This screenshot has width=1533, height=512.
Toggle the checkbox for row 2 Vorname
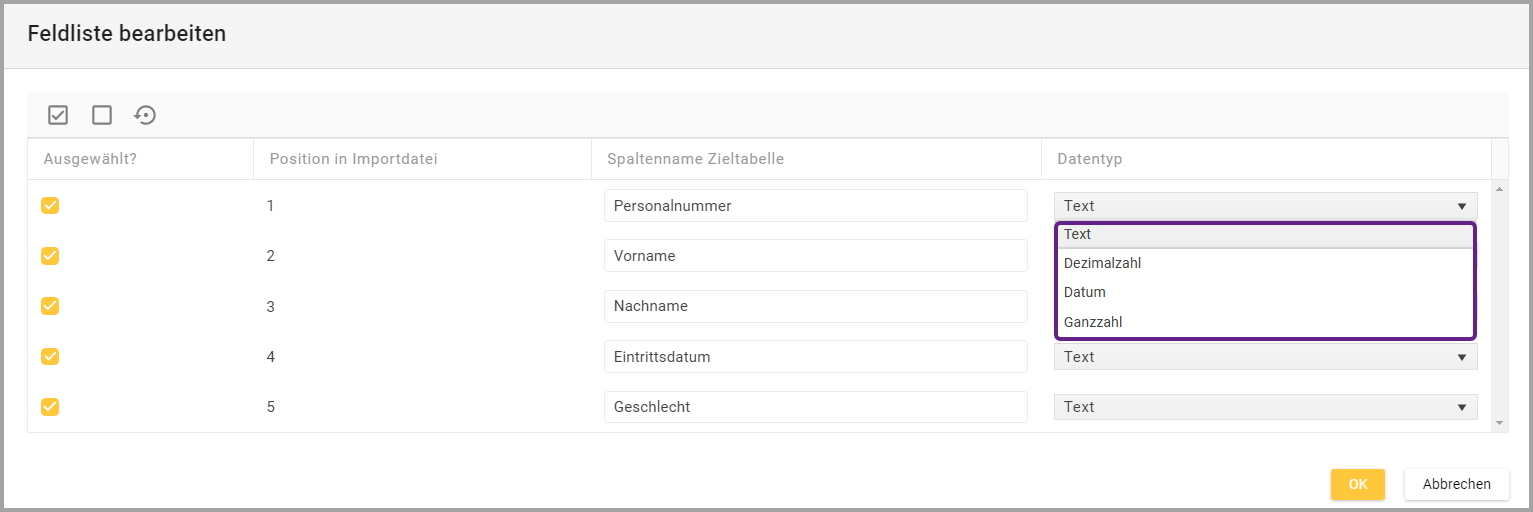point(50,256)
